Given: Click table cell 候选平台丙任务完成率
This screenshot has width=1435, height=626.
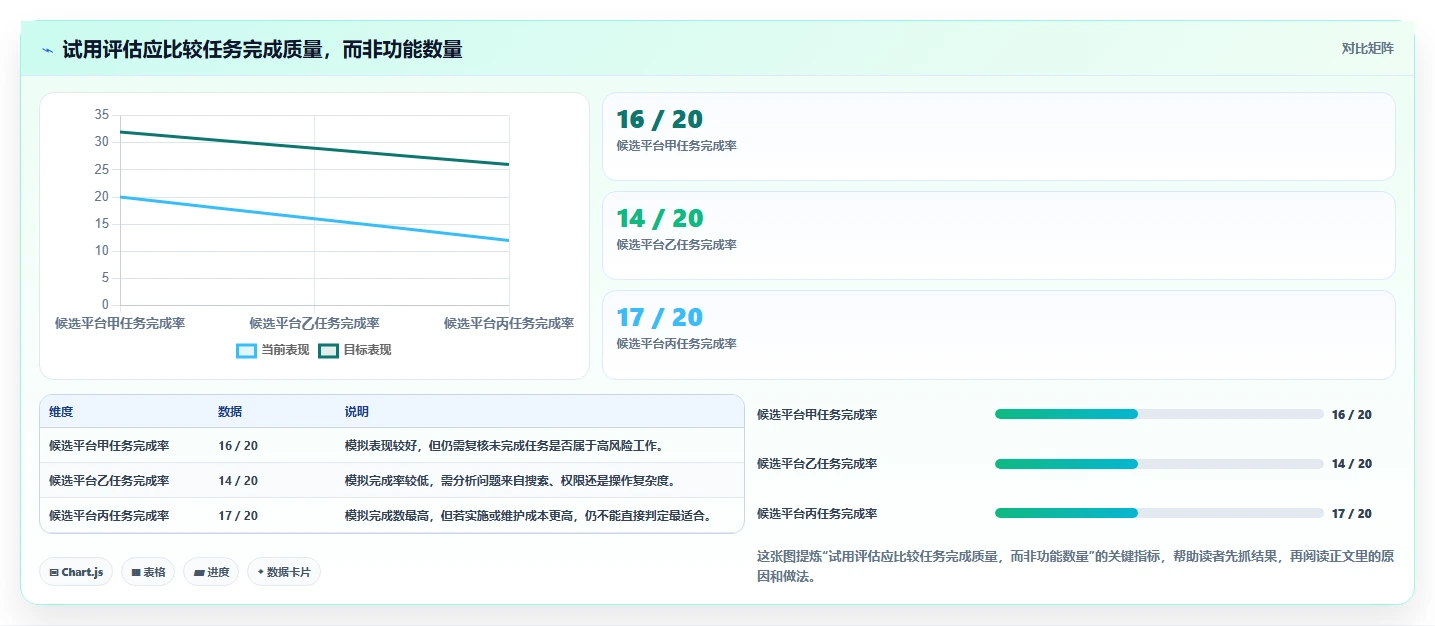Looking at the screenshot, I should 109,516.
